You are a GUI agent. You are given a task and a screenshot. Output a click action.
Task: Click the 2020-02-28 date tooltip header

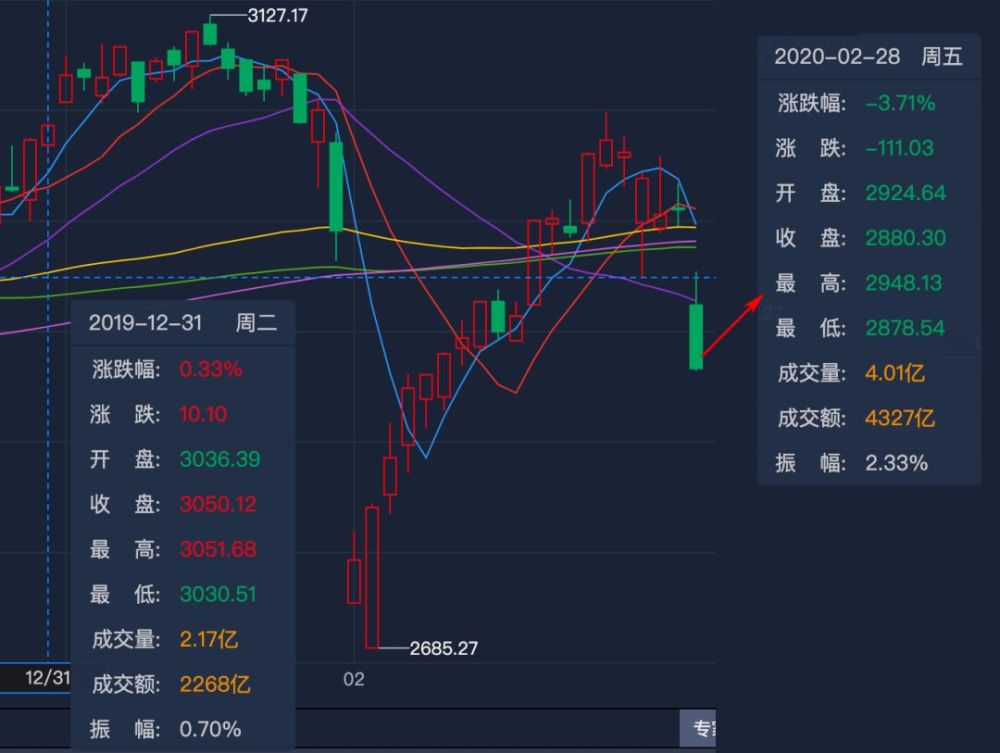click(x=868, y=57)
